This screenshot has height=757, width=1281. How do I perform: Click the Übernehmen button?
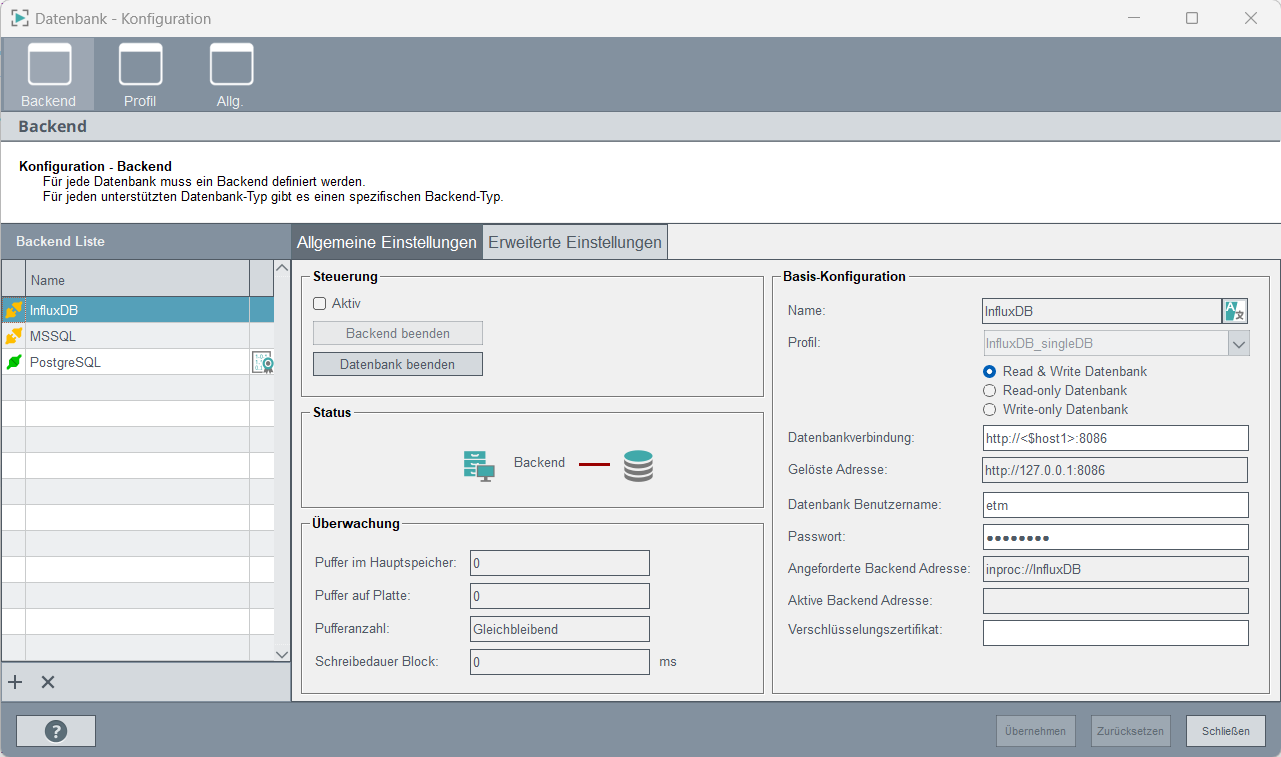(1036, 731)
